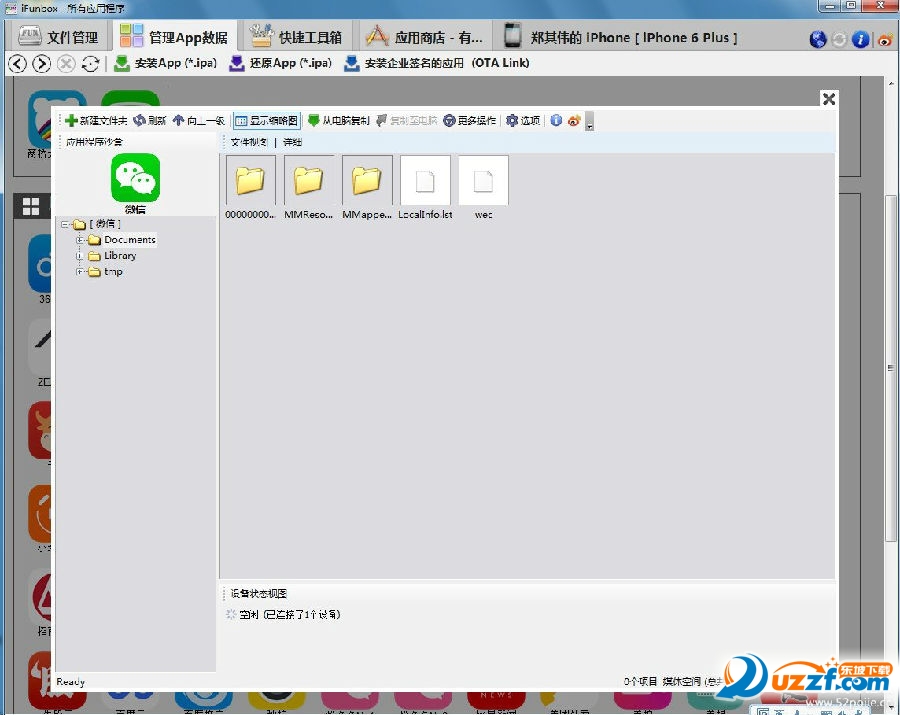Close the sandbox dialog with X
Image resolution: width=900 pixels, height=715 pixels.
828,99
